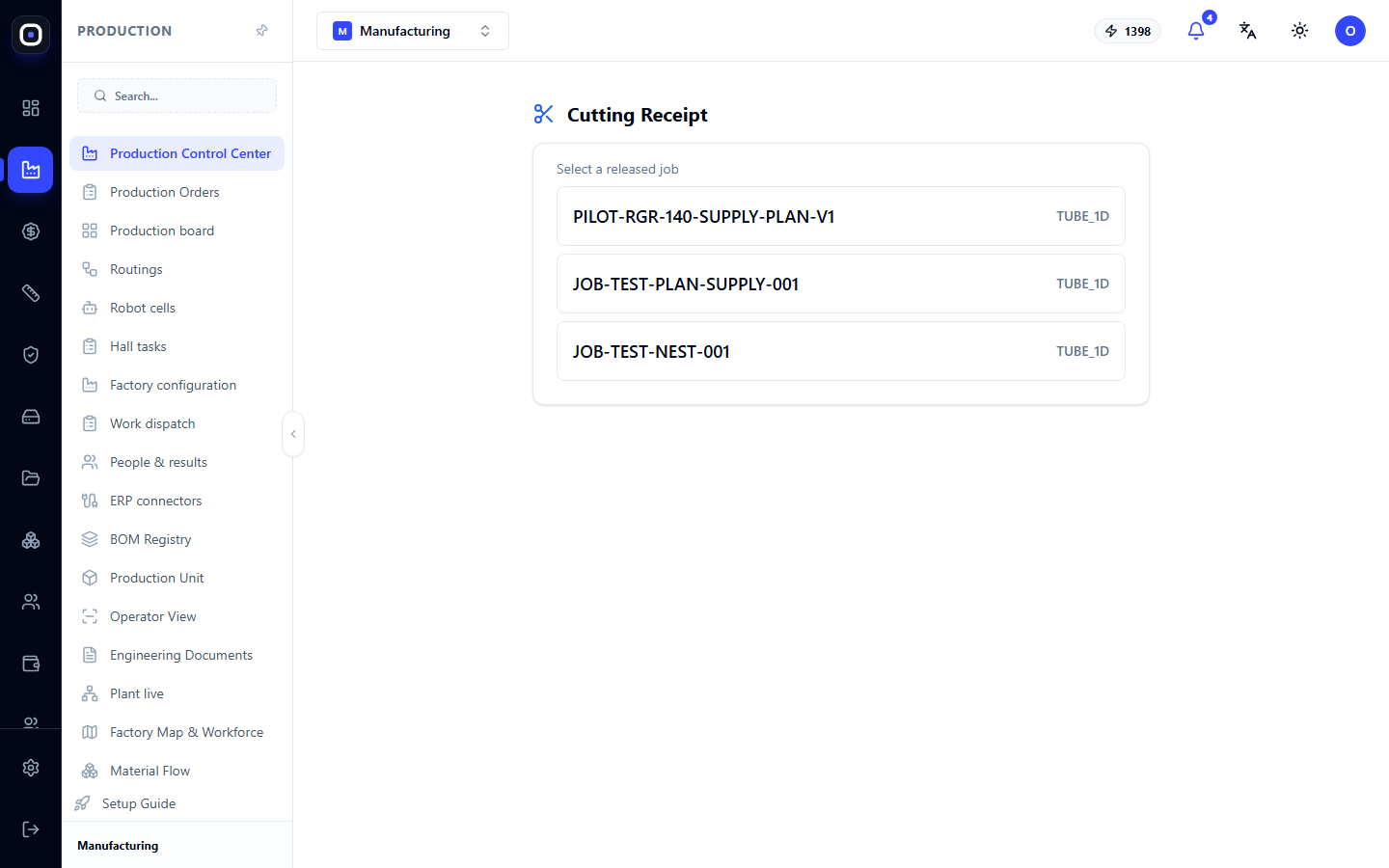Pin the Production sidebar

(x=261, y=31)
